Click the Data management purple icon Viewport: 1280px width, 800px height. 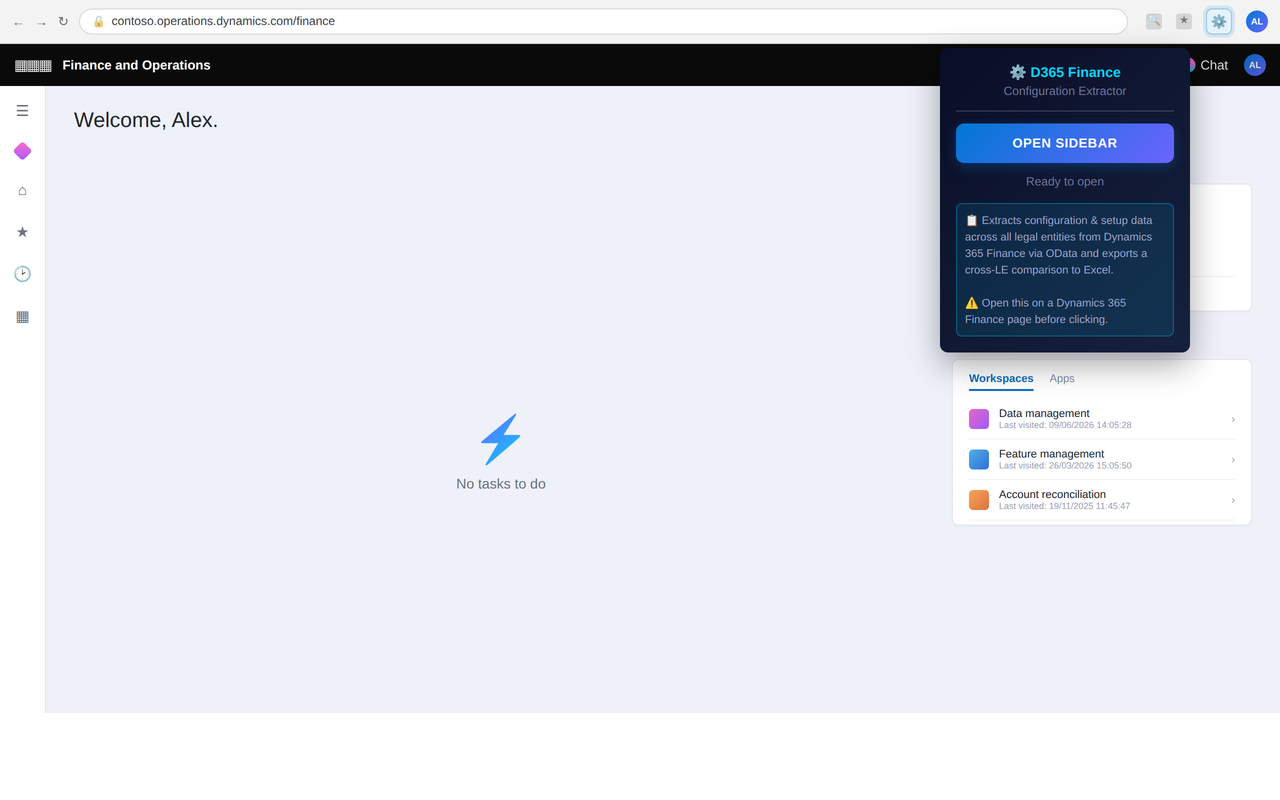[979, 419]
